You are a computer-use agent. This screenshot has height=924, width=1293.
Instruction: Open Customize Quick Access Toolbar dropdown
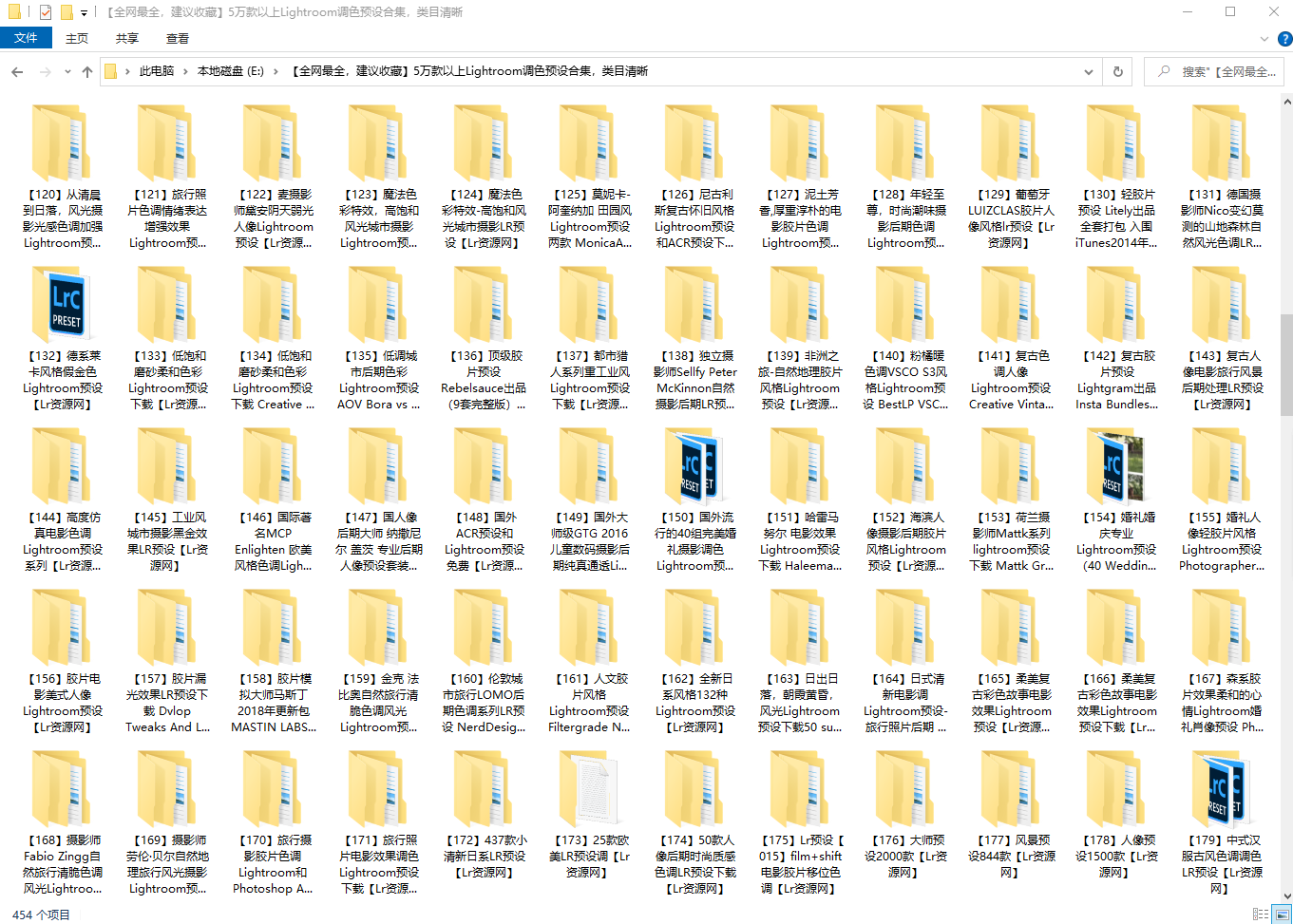point(84,12)
